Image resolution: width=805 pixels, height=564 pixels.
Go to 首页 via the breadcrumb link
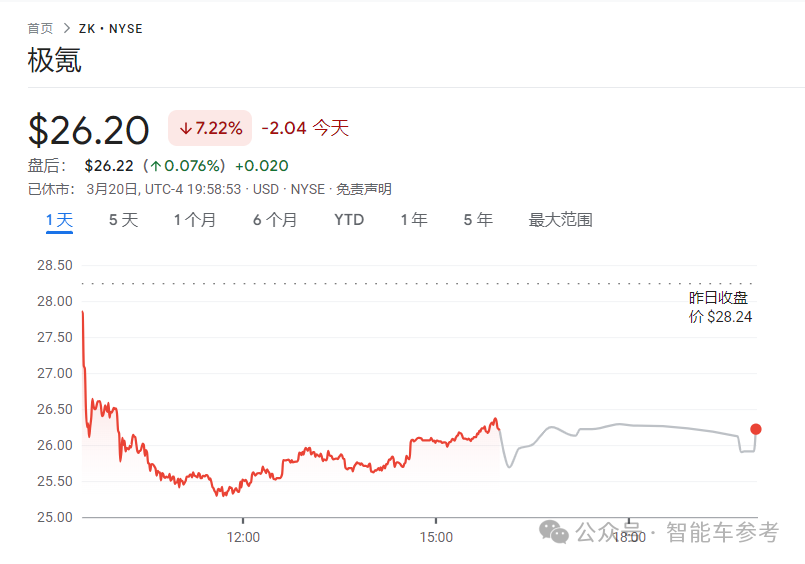[40, 29]
